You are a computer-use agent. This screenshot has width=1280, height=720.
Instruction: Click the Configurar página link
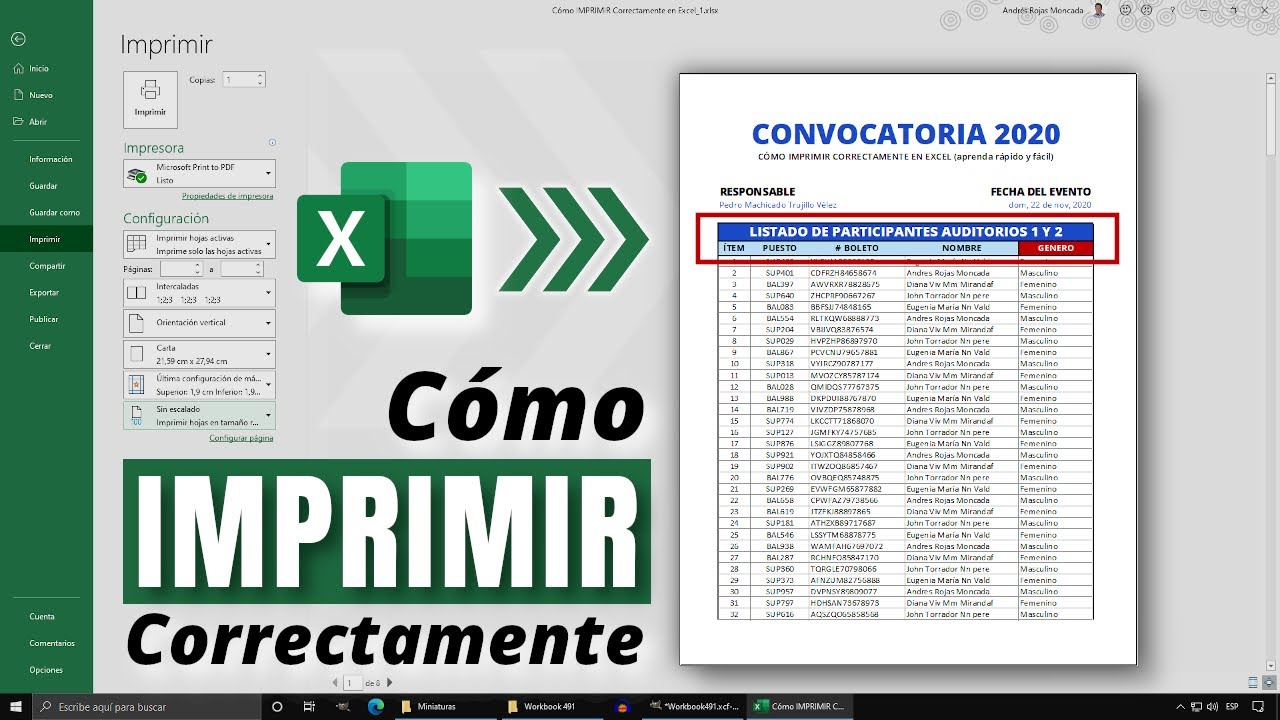(x=241, y=438)
